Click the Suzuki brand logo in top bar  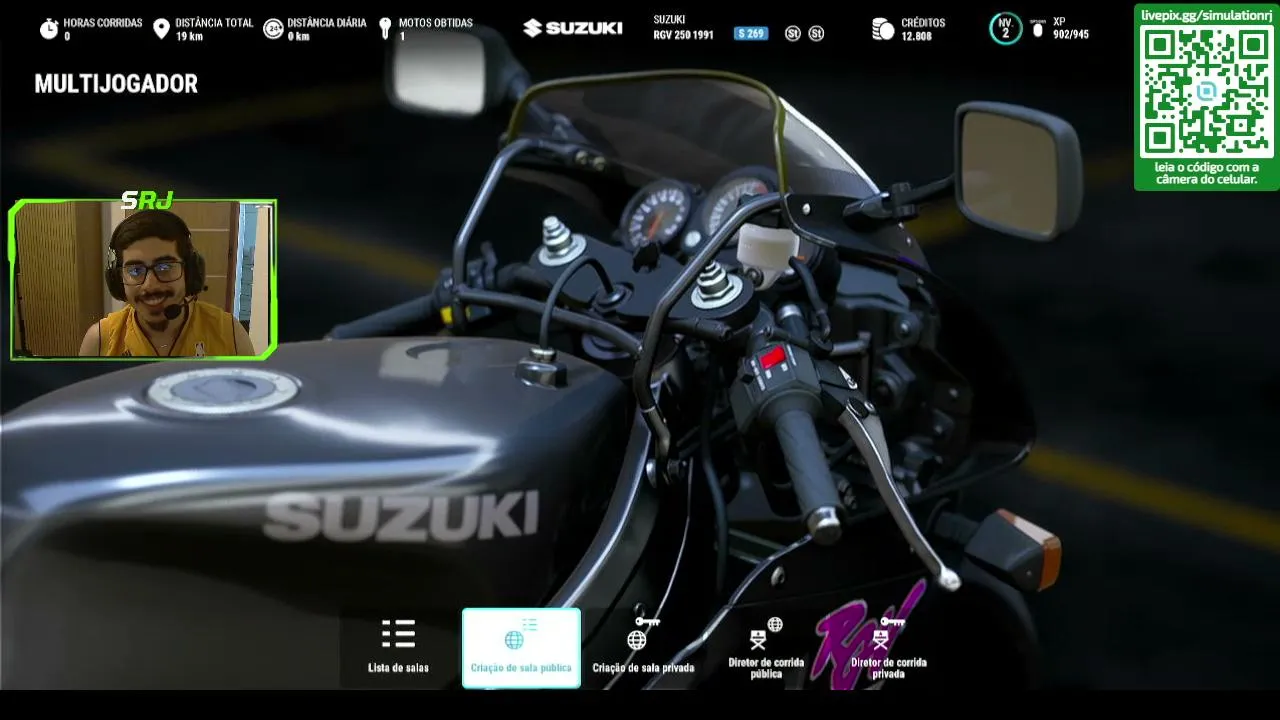573,28
